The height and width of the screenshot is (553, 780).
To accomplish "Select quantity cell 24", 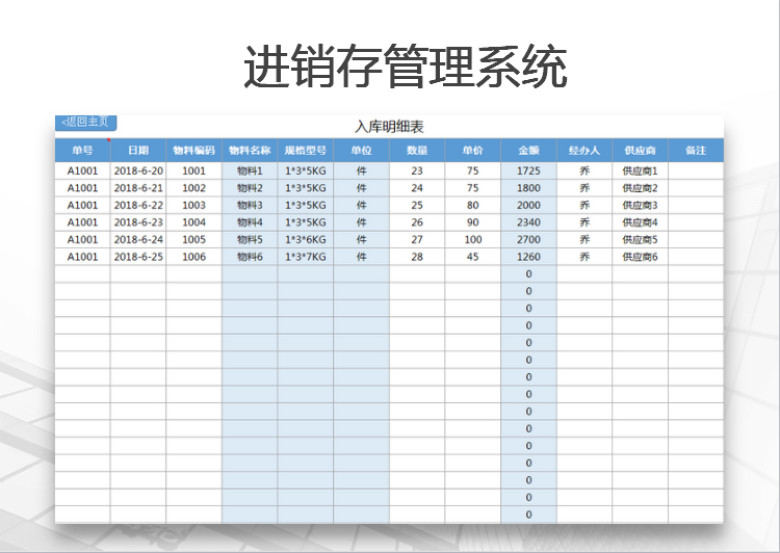I will [417, 188].
